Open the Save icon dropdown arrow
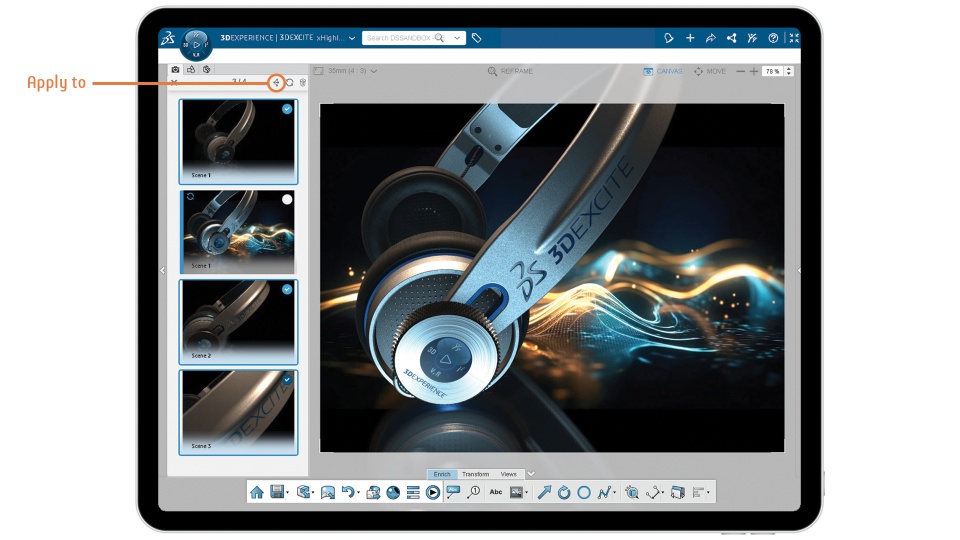The image size is (960, 540). [x=287, y=493]
